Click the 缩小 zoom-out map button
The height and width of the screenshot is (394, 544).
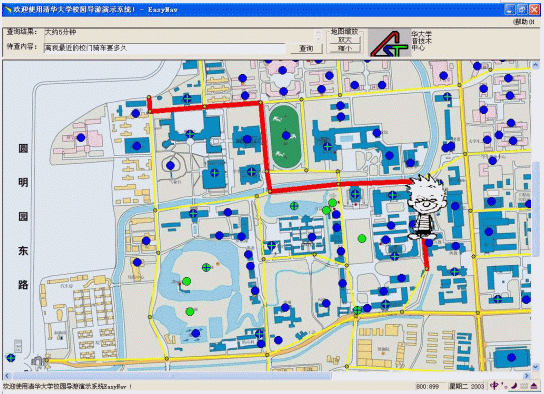[345, 49]
